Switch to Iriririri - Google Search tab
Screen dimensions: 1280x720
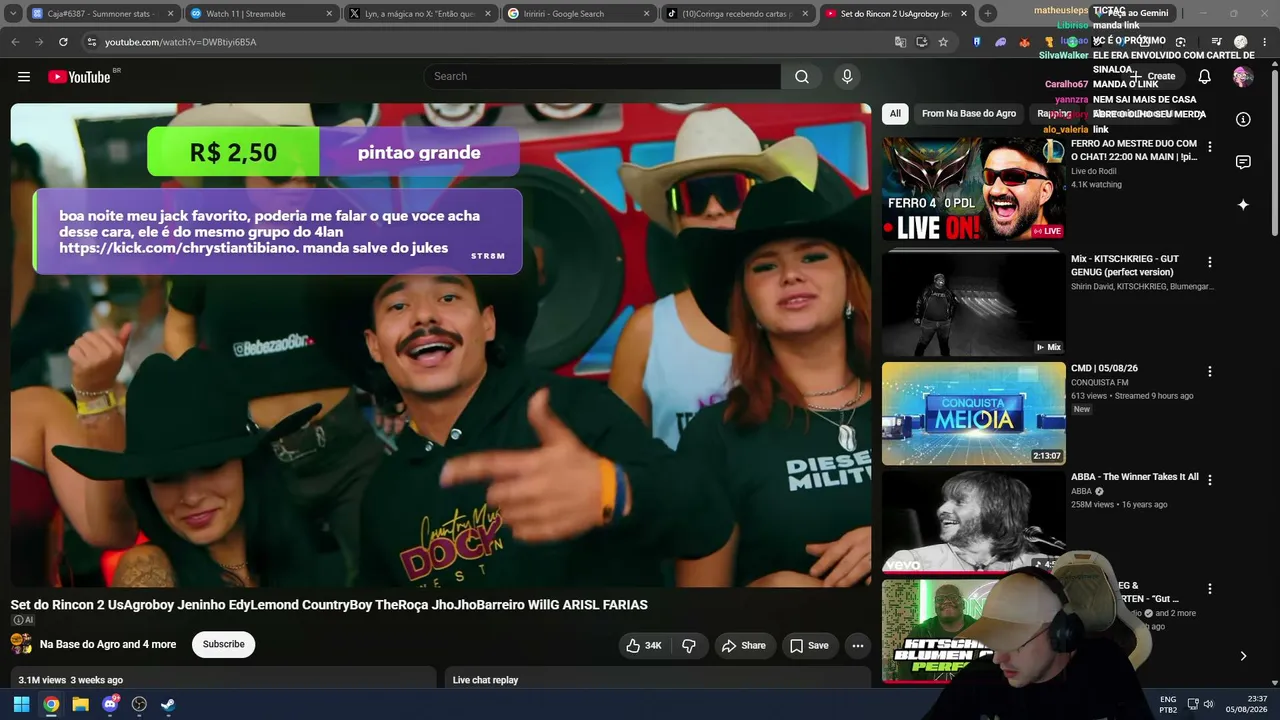pyautogui.click(x=578, y=14)
